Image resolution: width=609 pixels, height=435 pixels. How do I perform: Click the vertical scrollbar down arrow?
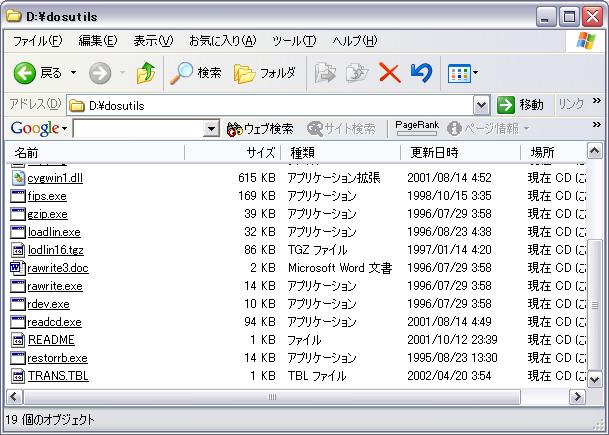(x=595, y=381)
